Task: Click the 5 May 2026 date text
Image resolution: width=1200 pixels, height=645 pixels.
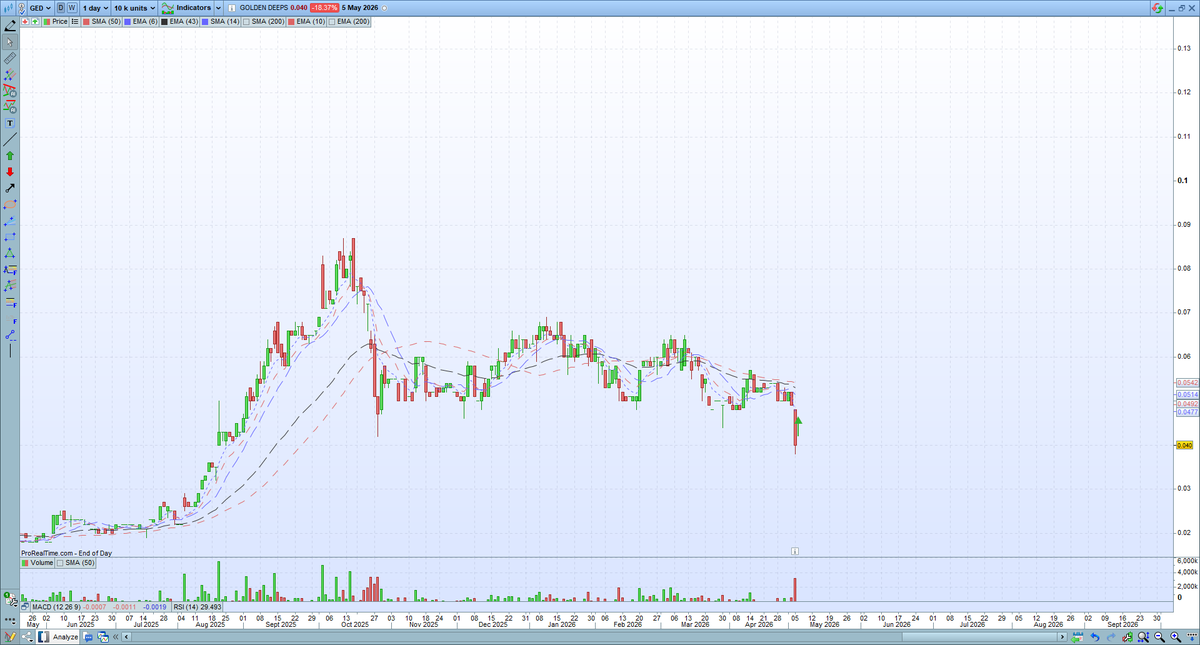Action: click(x=360, y=8)
